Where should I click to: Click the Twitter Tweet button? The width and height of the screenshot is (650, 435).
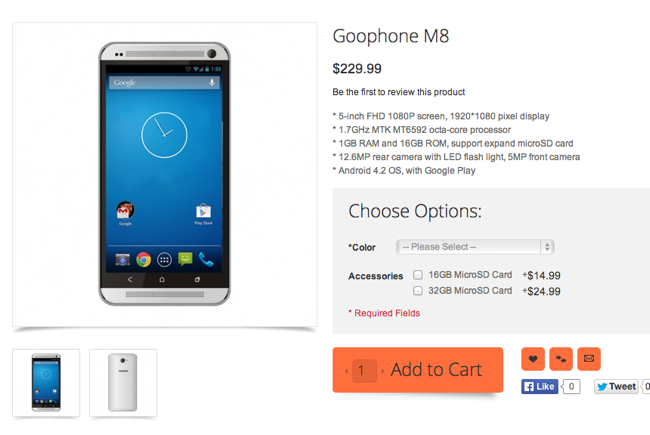tap(616, 386)
